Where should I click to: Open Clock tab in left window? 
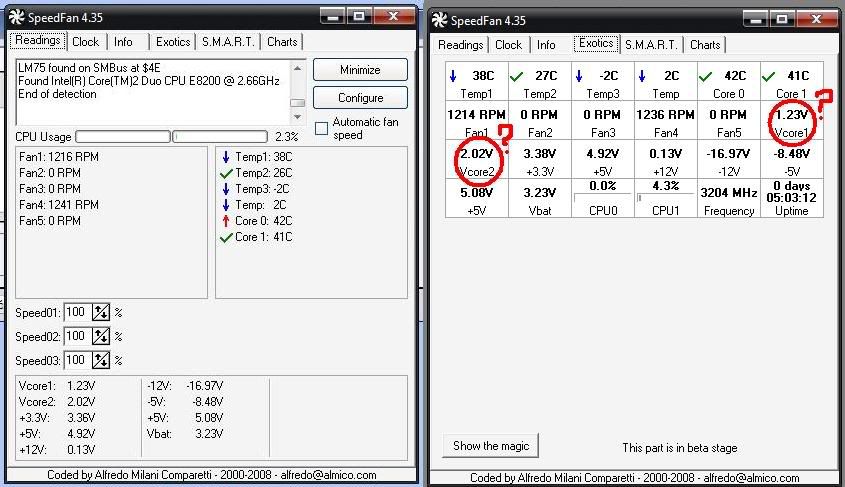click(x=86, y=42)
